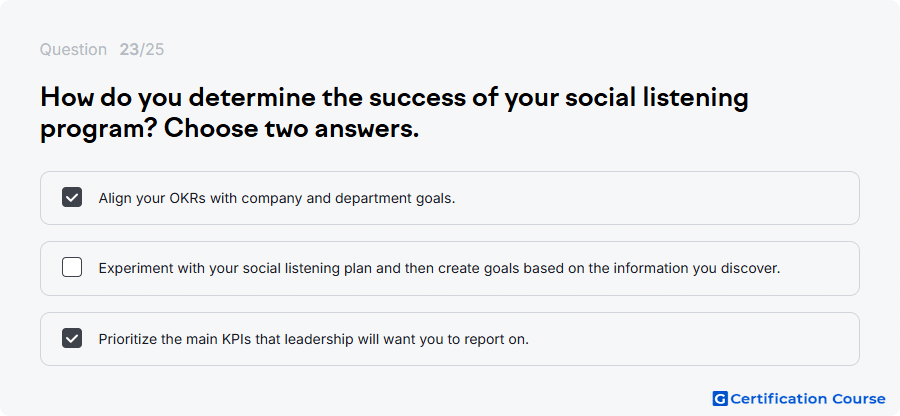Click the social listening program question heading

[394, 114]
